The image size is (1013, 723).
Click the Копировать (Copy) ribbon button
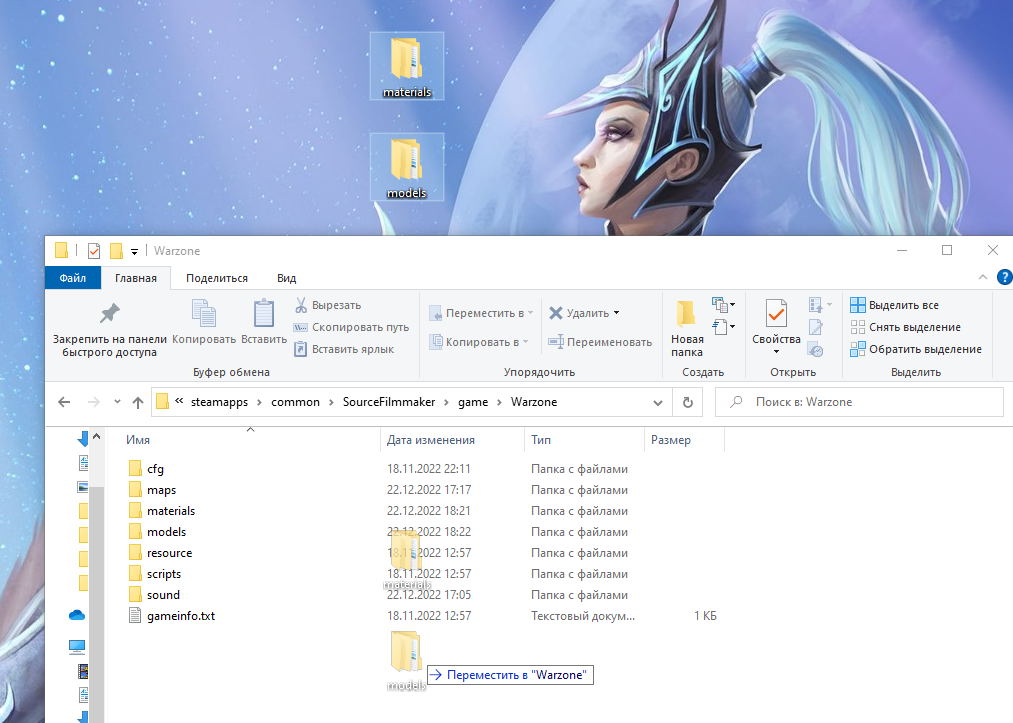coord(204,322)
